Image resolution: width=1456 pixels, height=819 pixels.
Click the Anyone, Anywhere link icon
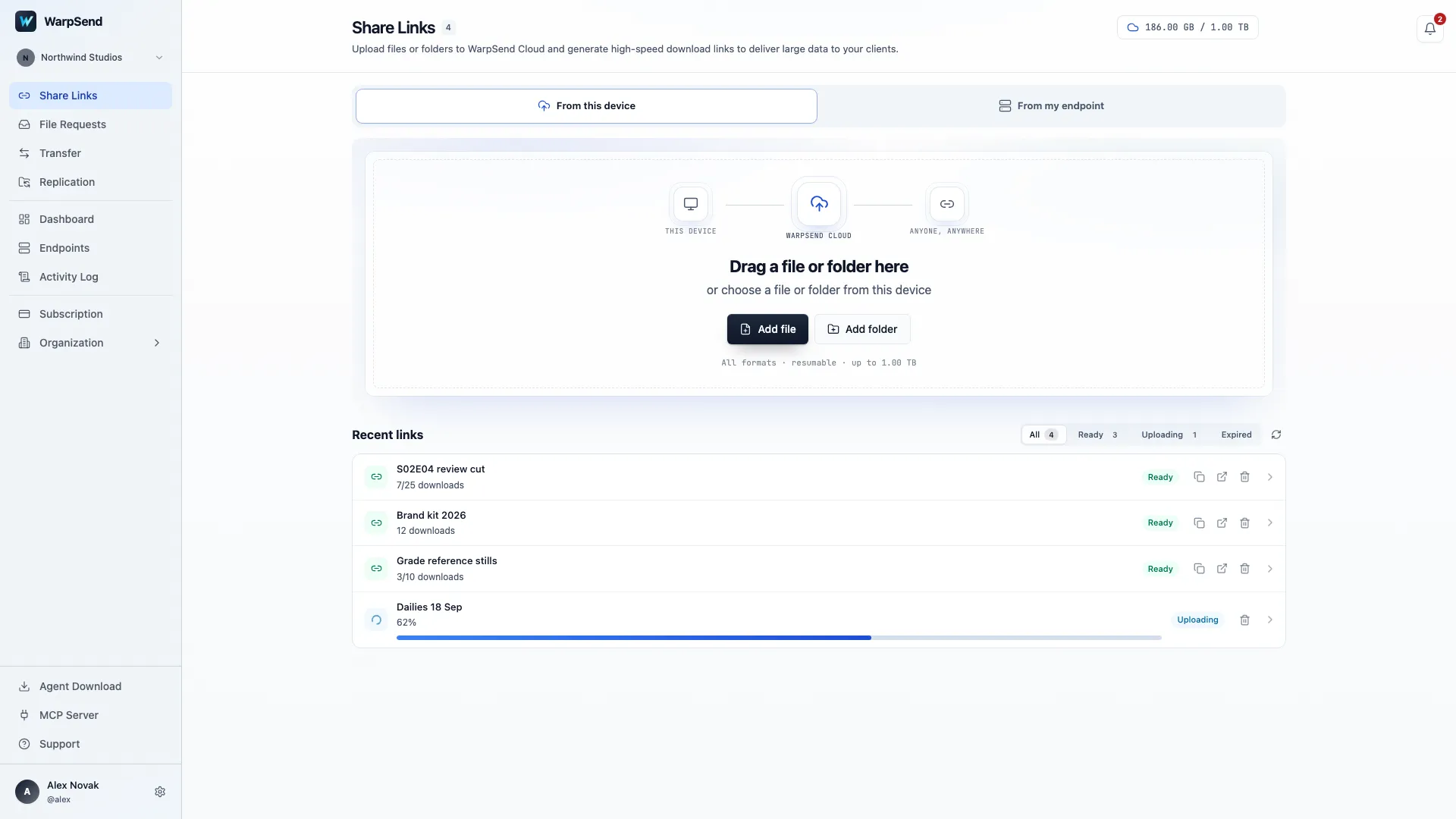pos(947,204)
